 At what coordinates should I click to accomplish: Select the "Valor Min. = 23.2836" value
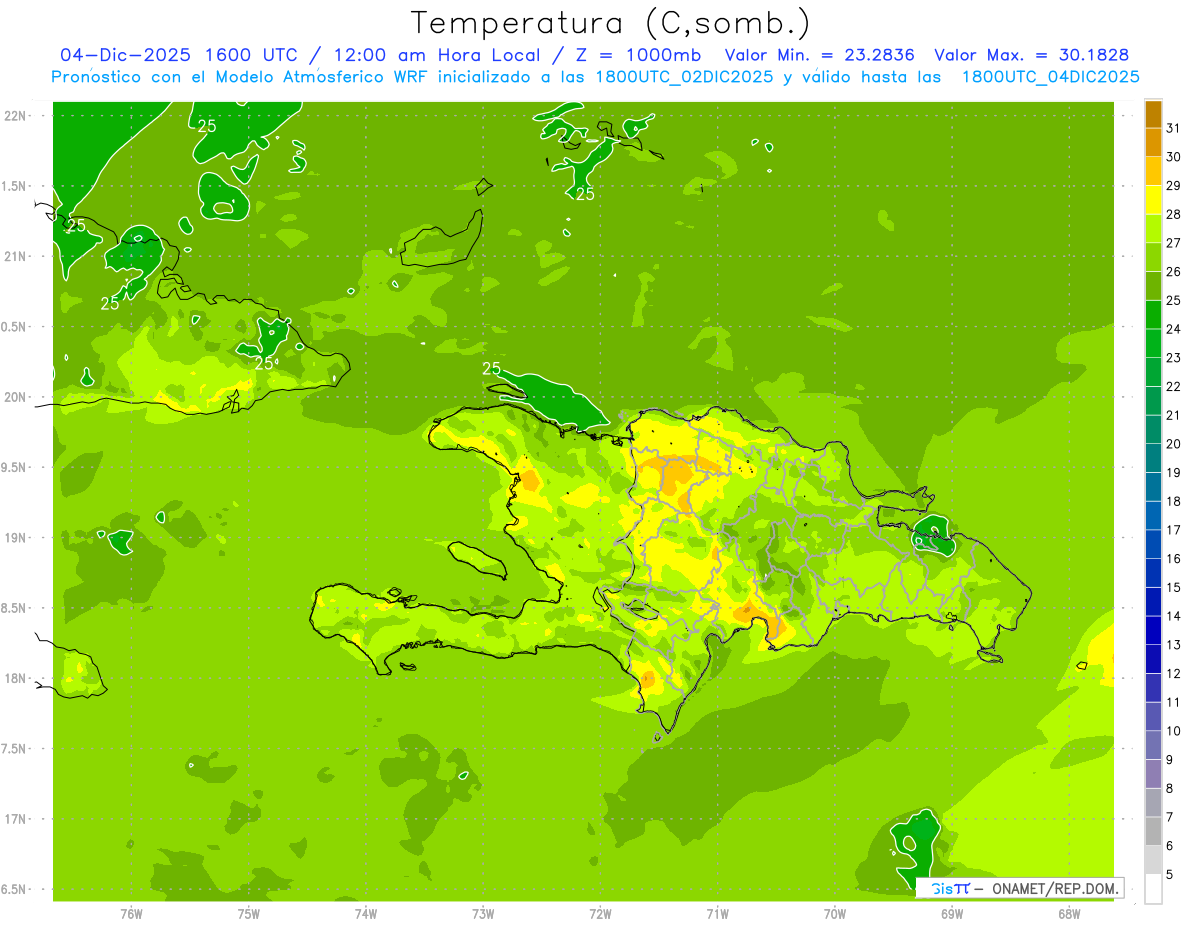820,55
